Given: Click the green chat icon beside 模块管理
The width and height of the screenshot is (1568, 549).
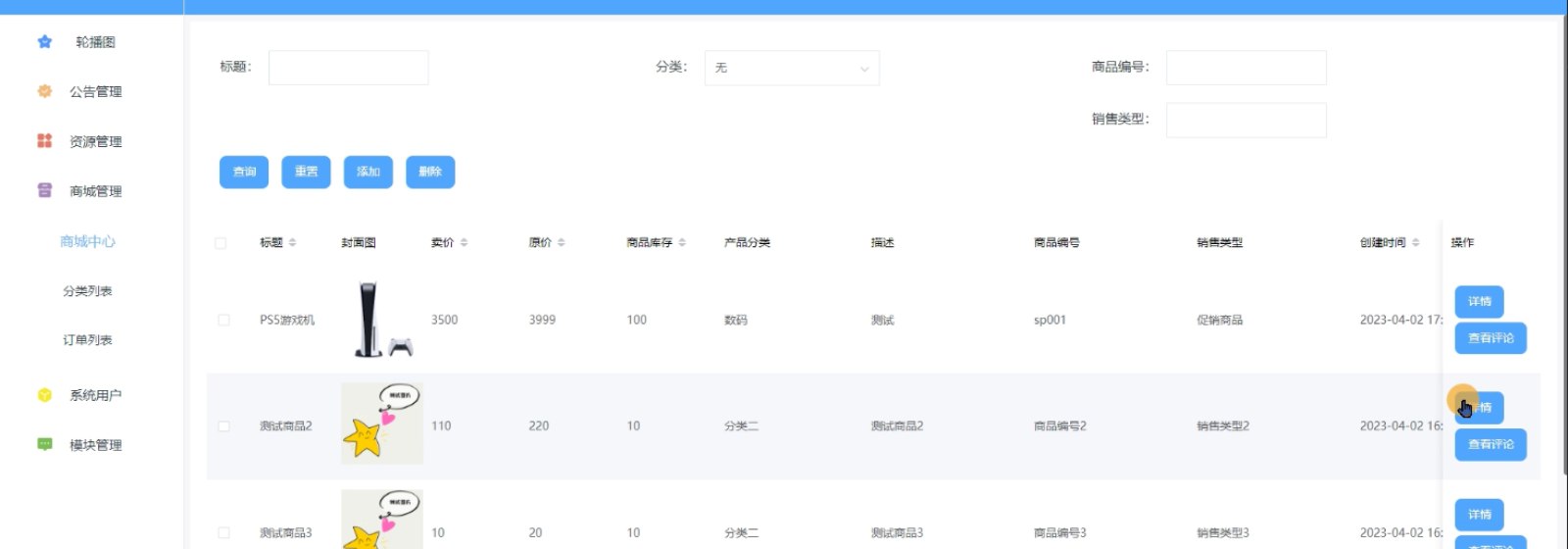Looking at the screenshot, I should pos(44,444).
